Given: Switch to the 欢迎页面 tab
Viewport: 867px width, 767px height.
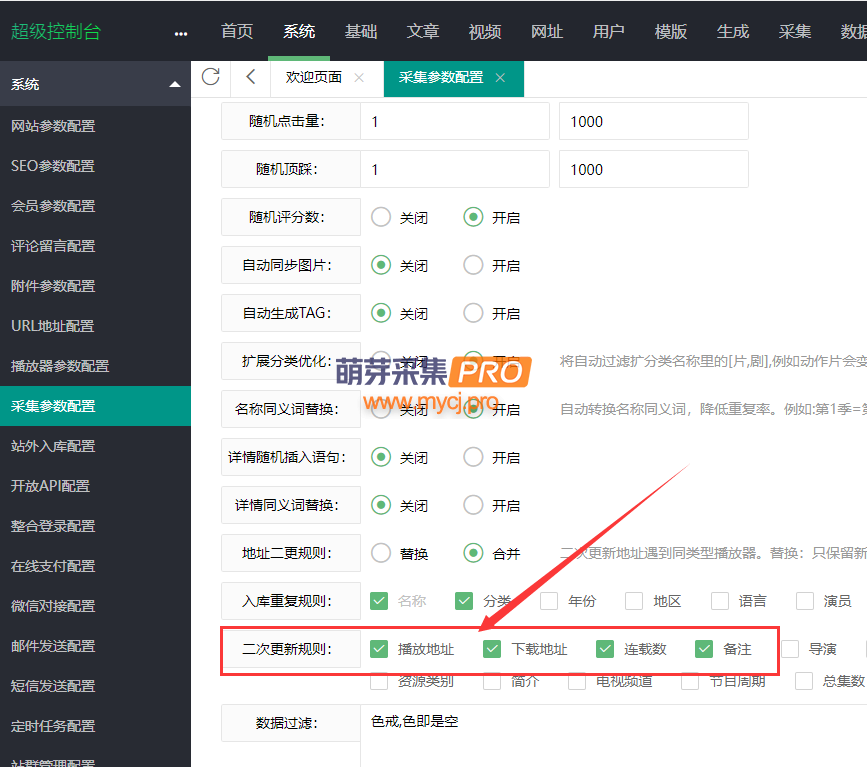Looking at the screenshot, I should coord(314,77).
